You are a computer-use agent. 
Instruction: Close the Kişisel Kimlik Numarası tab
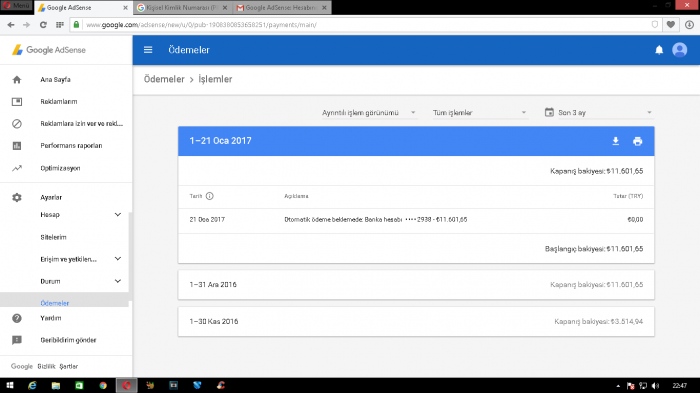coord(225,8)
